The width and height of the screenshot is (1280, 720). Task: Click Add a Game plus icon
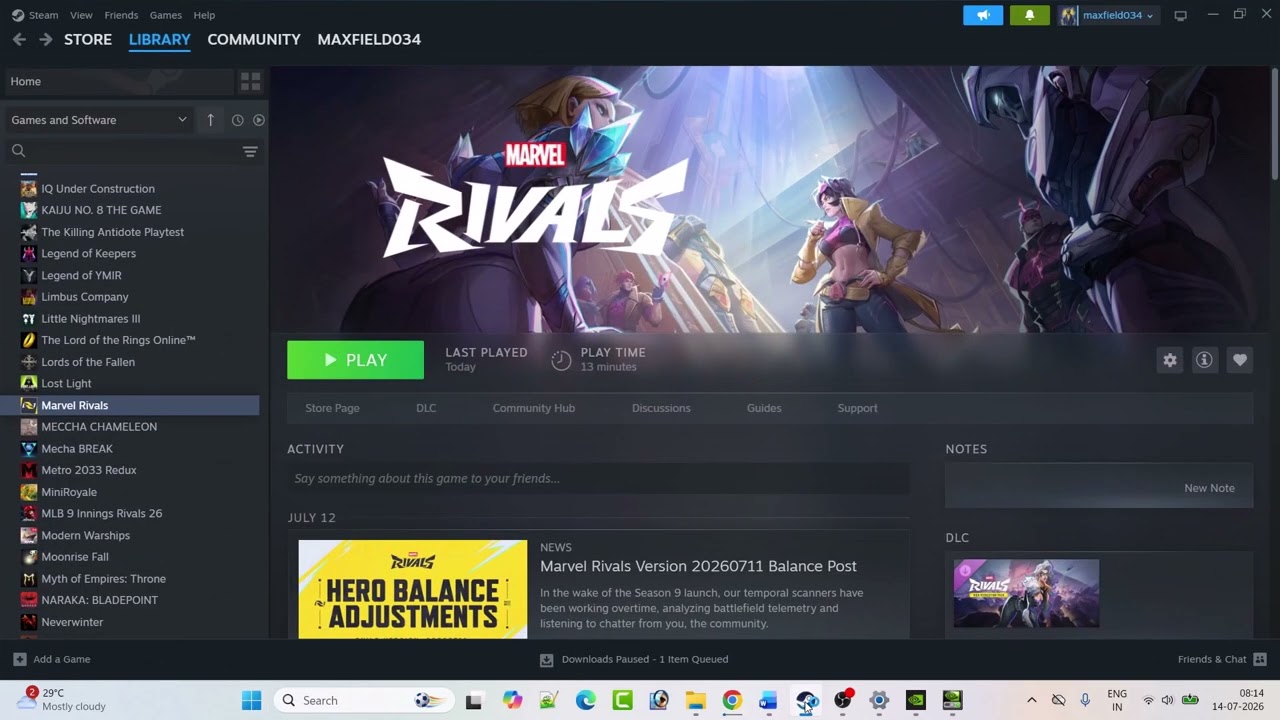tap(20, 659)
